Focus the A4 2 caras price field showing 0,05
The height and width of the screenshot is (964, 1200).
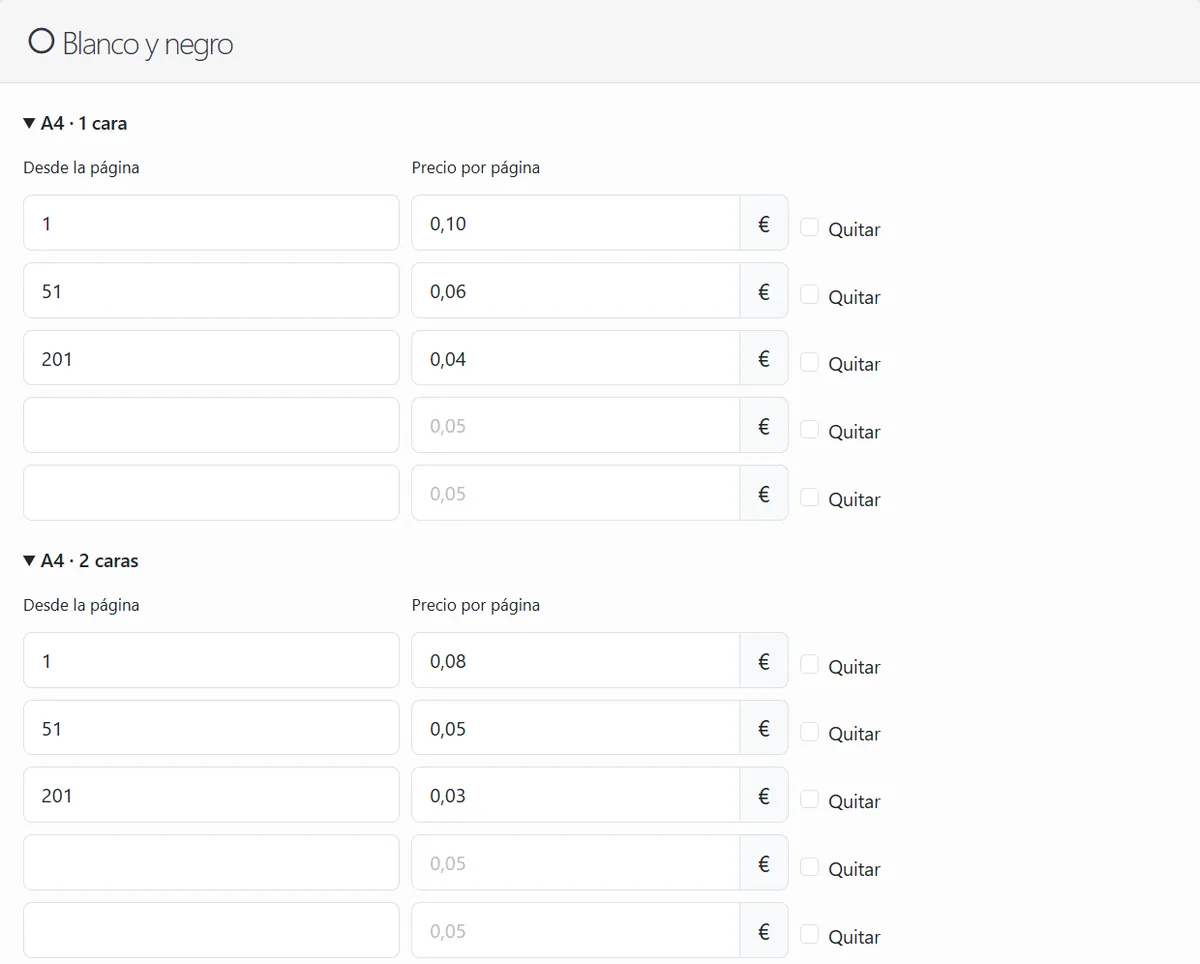(x=576, y=728)
